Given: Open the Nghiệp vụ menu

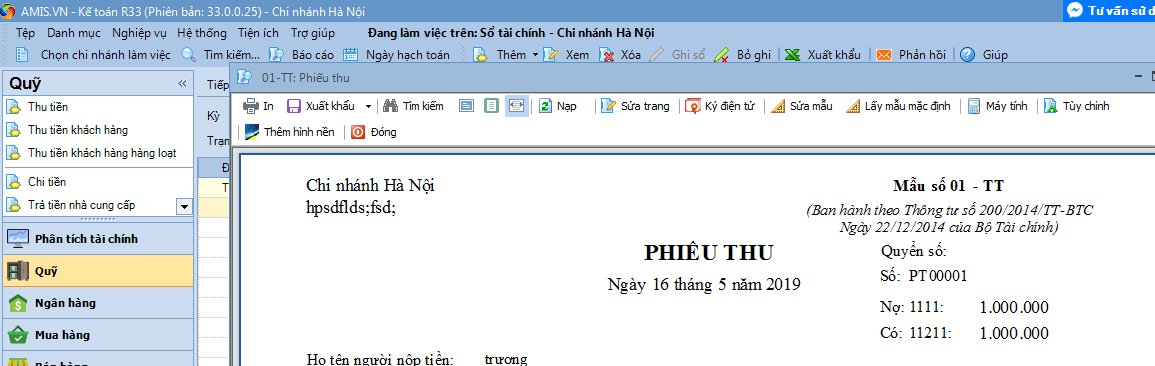Looking at the screenshot, I should click(x=139, y=33).
